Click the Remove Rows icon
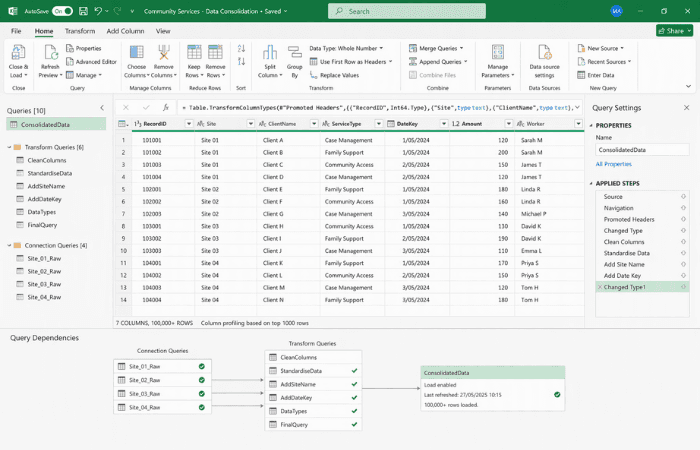700x450 pixels. (x=215, y=52)
